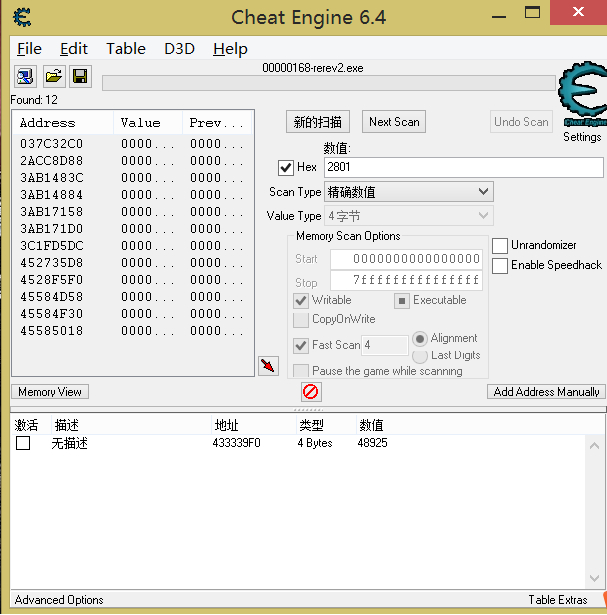Click the Cheat Engine title bar icon

[x=22, y=17]
